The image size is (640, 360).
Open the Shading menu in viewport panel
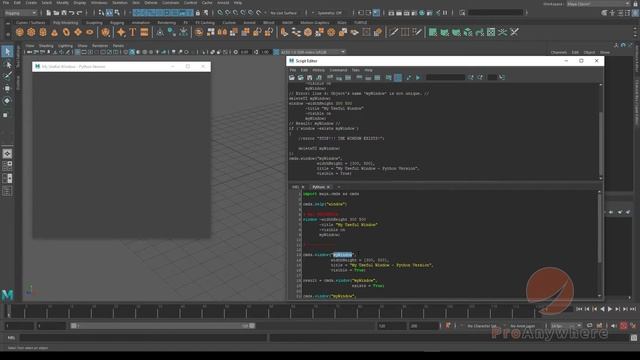click(x=46, y=46)
